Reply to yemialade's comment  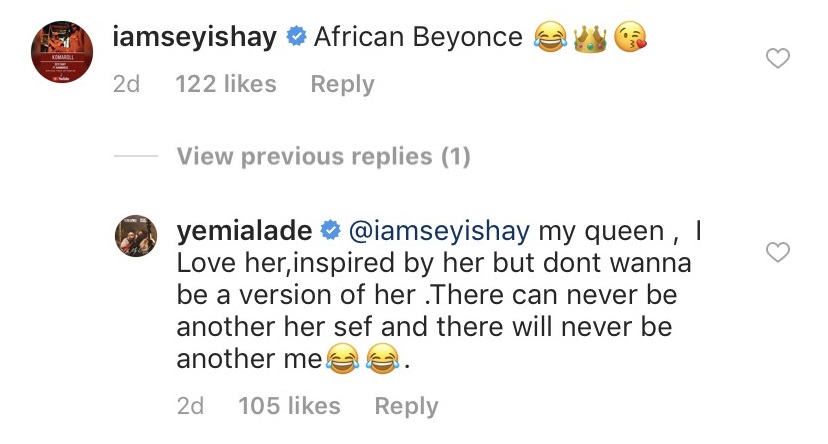pyautogui.click(x=406, y=406)
